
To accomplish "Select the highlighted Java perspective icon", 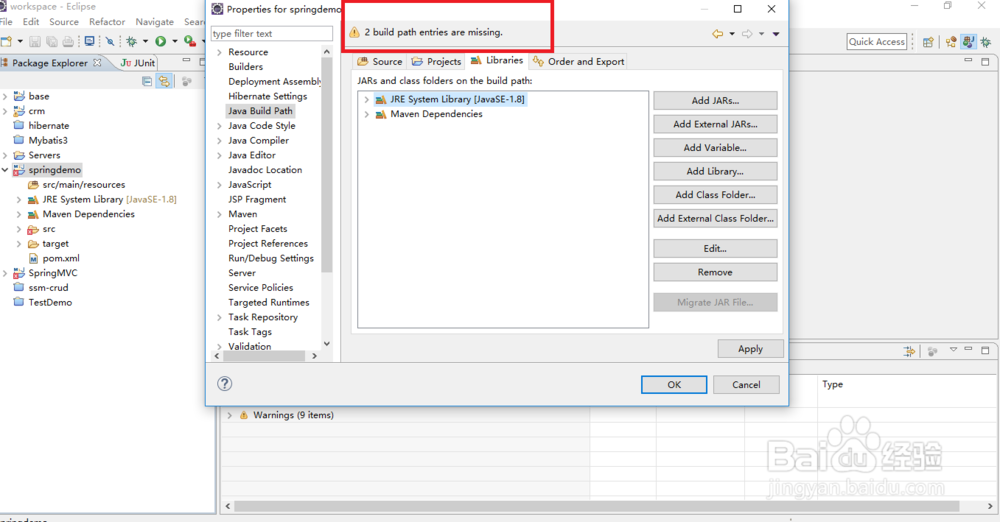I will 968,42.
